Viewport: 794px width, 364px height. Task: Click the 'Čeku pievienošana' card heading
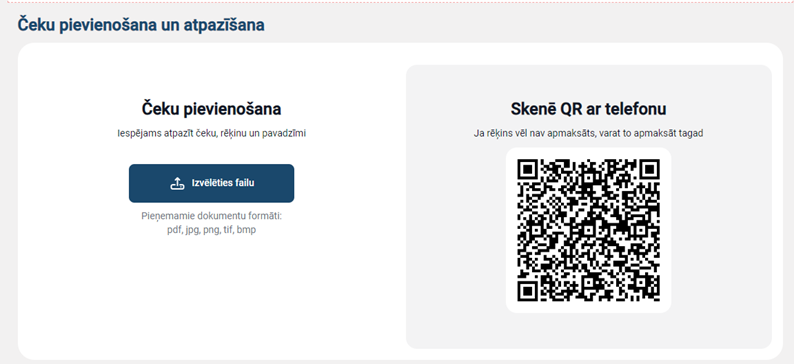[211, 109]
